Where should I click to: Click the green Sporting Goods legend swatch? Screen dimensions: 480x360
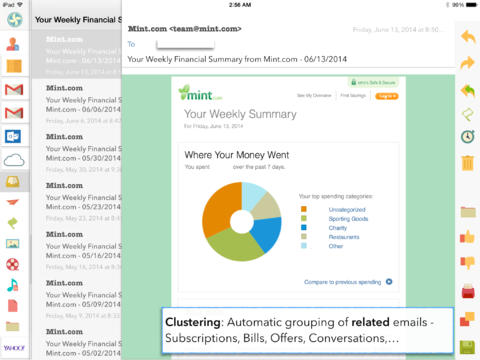[304, 218]
